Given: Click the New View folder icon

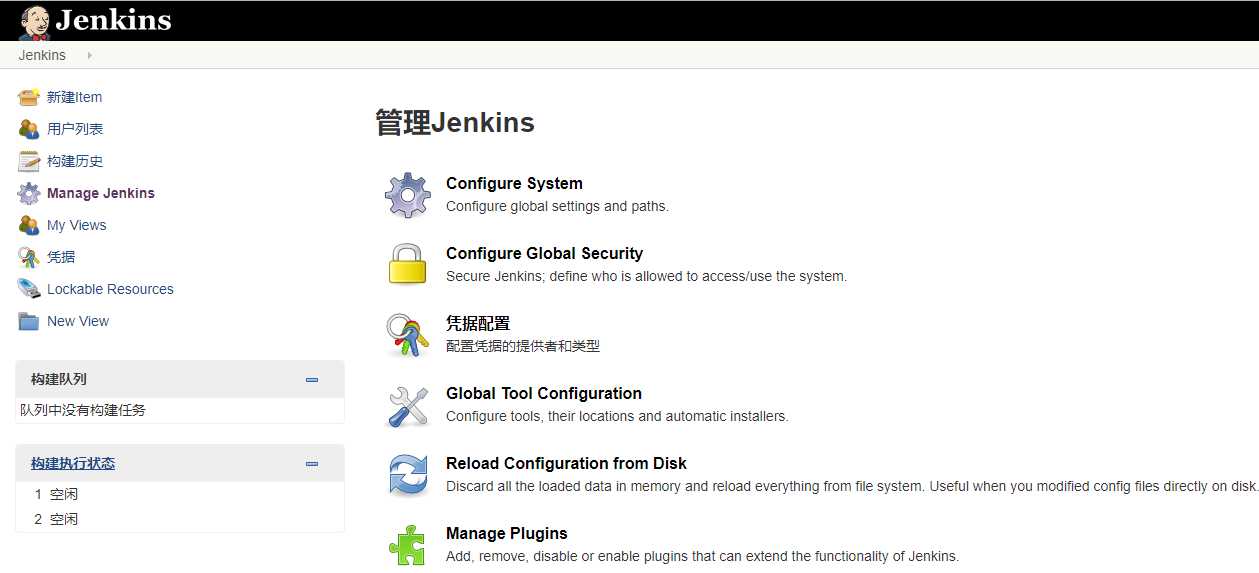Looking at the screenshot, I should tap(29, 321).
